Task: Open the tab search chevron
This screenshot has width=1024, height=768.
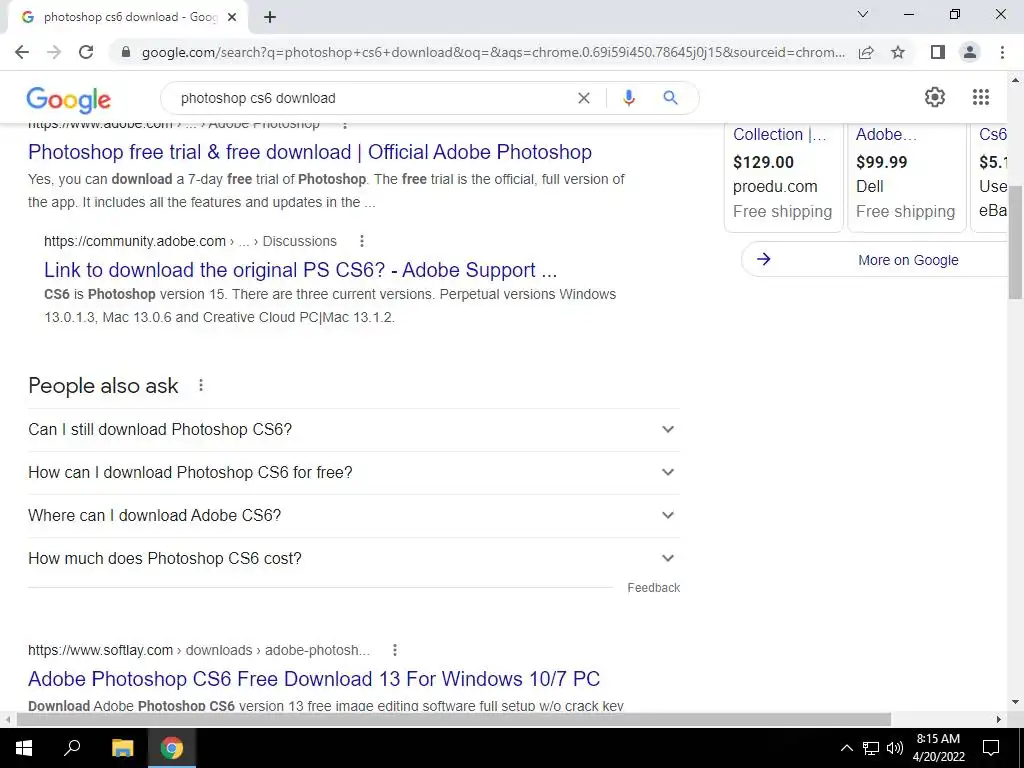Action: coord(863,14)
